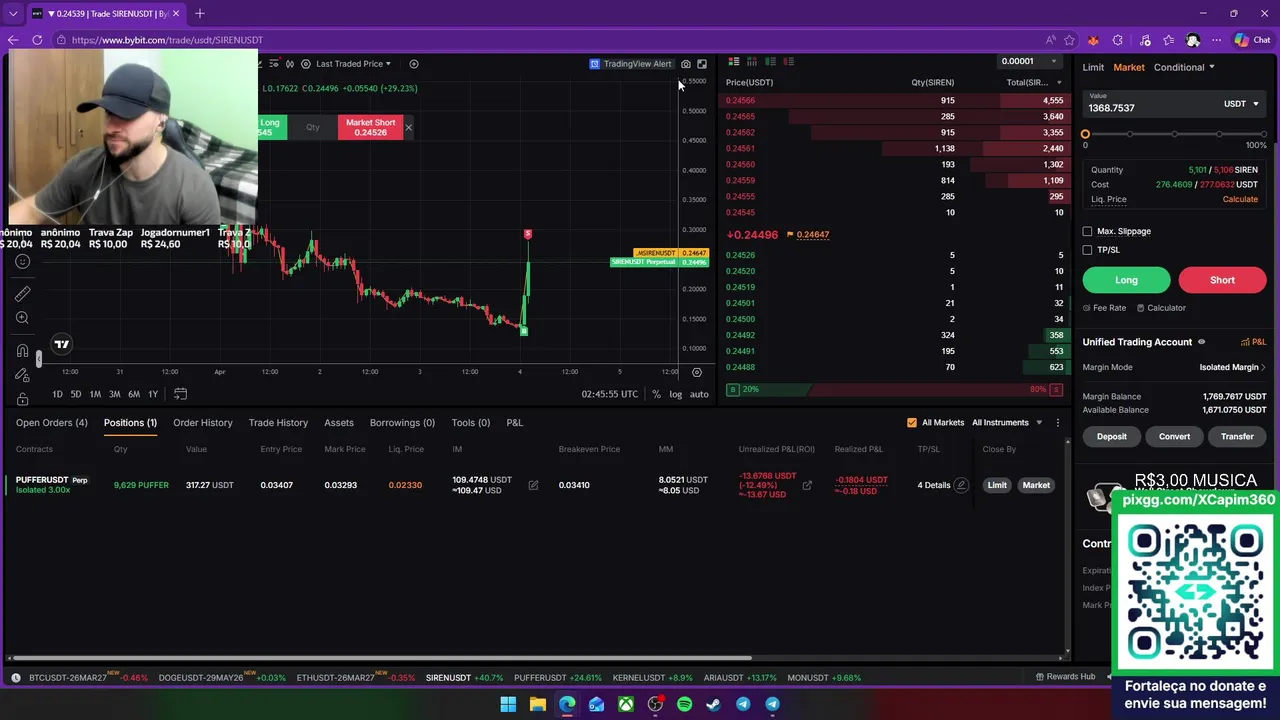Toggle log scale on chart

click(675, 394)
